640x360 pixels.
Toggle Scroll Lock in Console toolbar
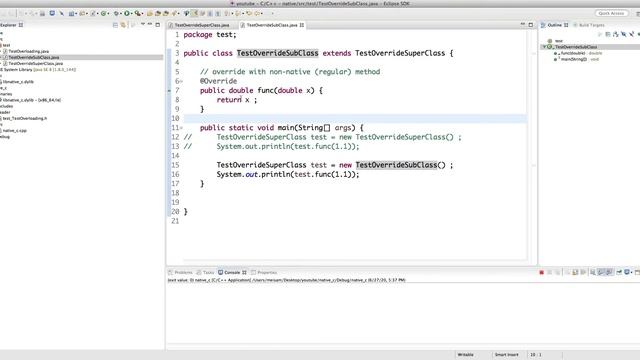[575, 272]
